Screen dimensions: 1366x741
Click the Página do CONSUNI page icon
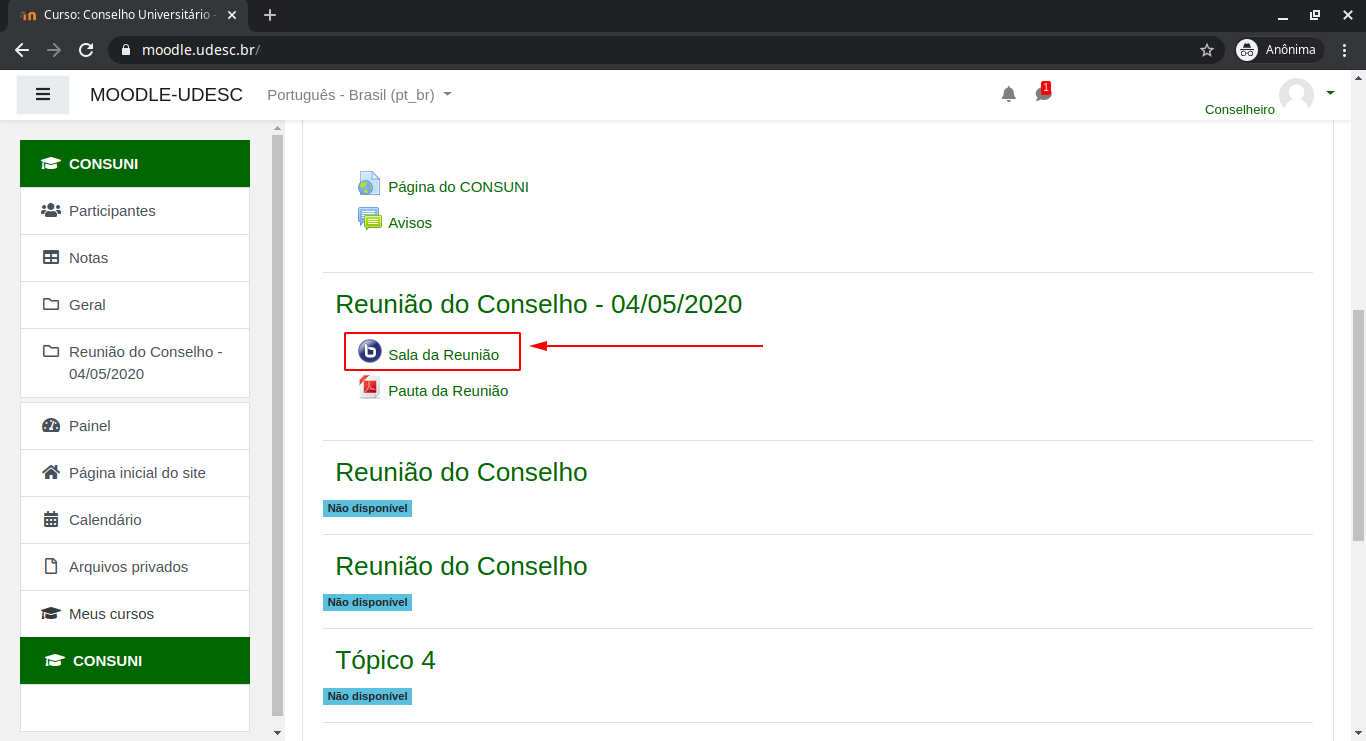pos(369,184)
